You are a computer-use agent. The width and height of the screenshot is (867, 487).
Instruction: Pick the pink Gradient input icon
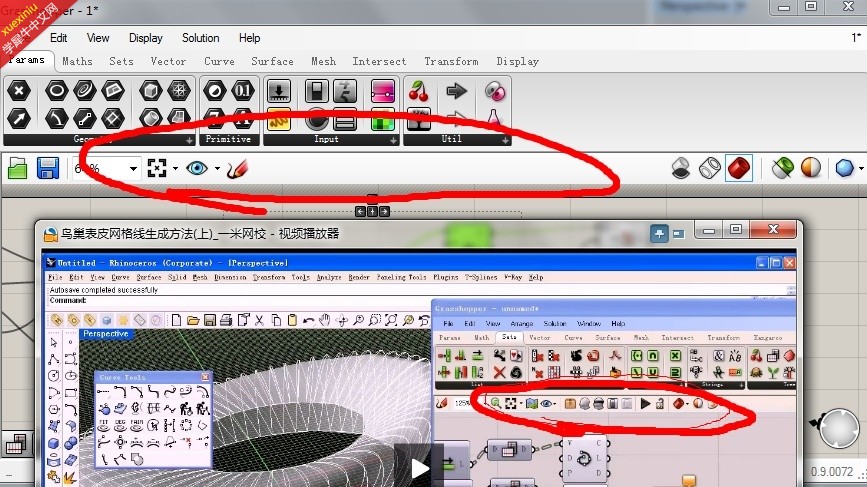coord(383,91)
